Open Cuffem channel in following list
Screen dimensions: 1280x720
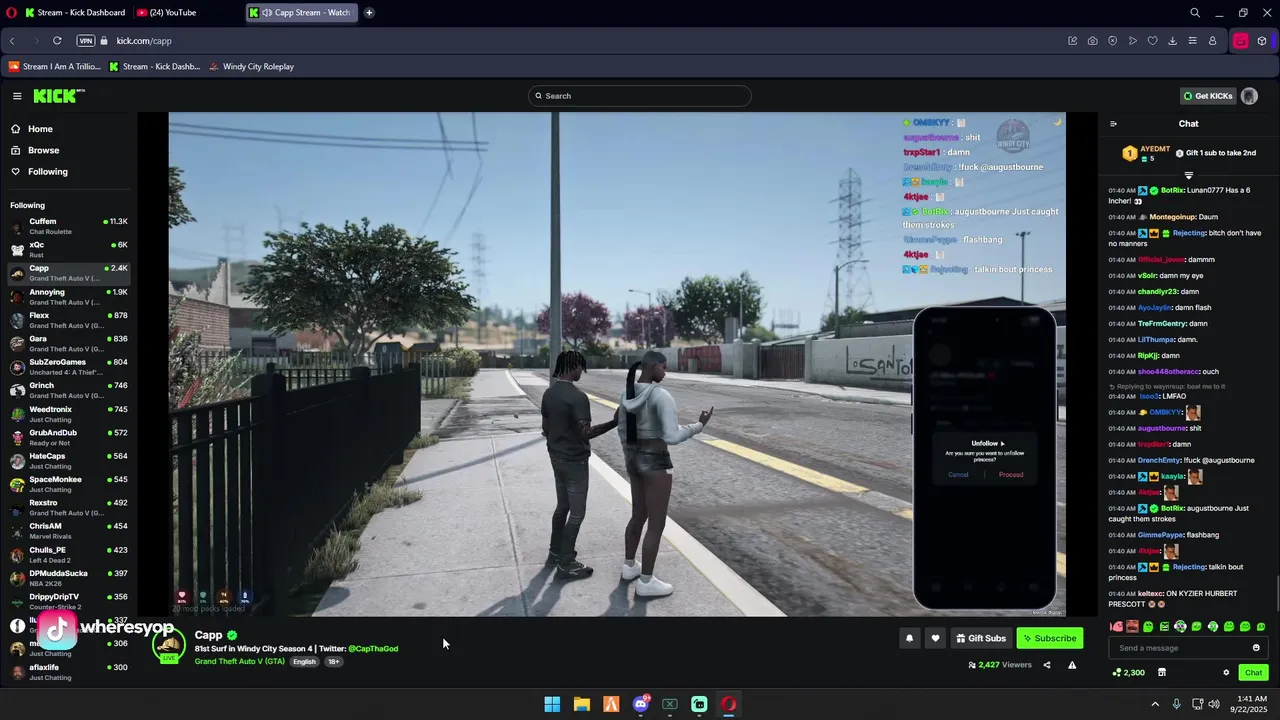tap(68, 226)
